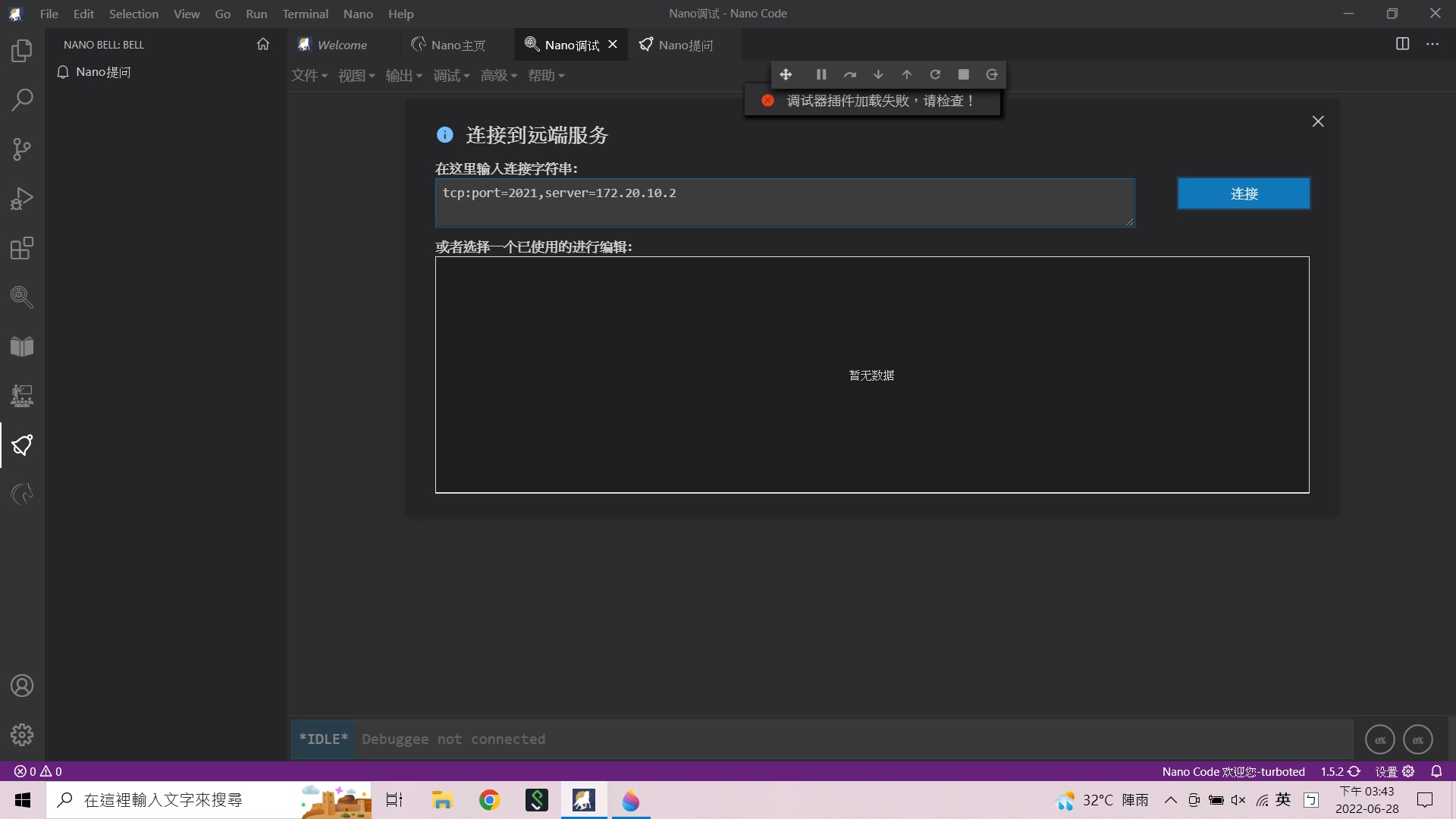Expand the 高级 dropdown menu

tap(499, 76)
